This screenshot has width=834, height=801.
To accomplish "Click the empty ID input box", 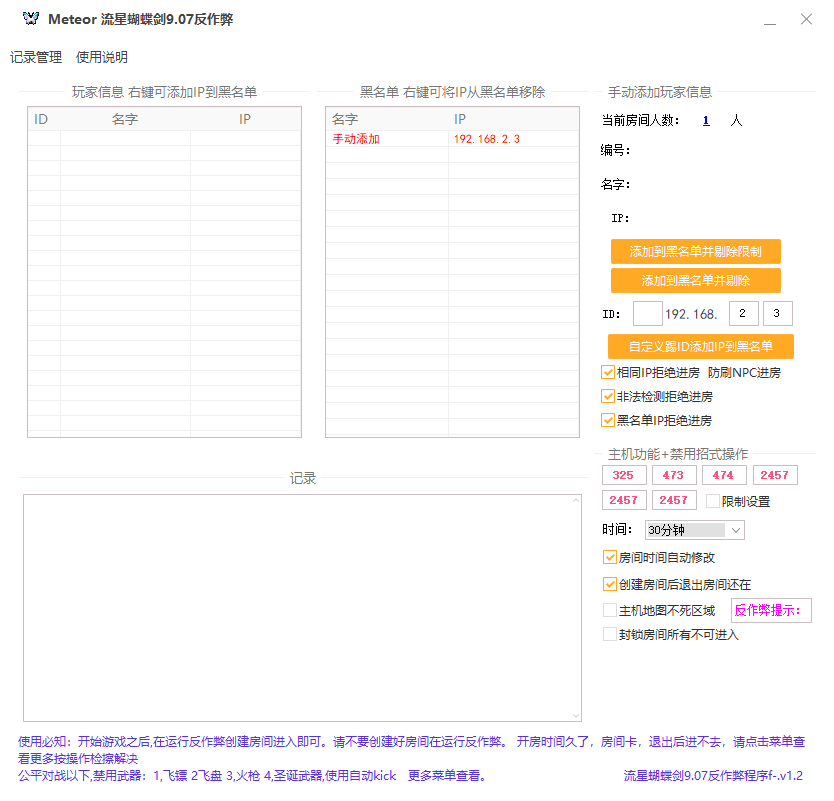I will coord(647,314).
